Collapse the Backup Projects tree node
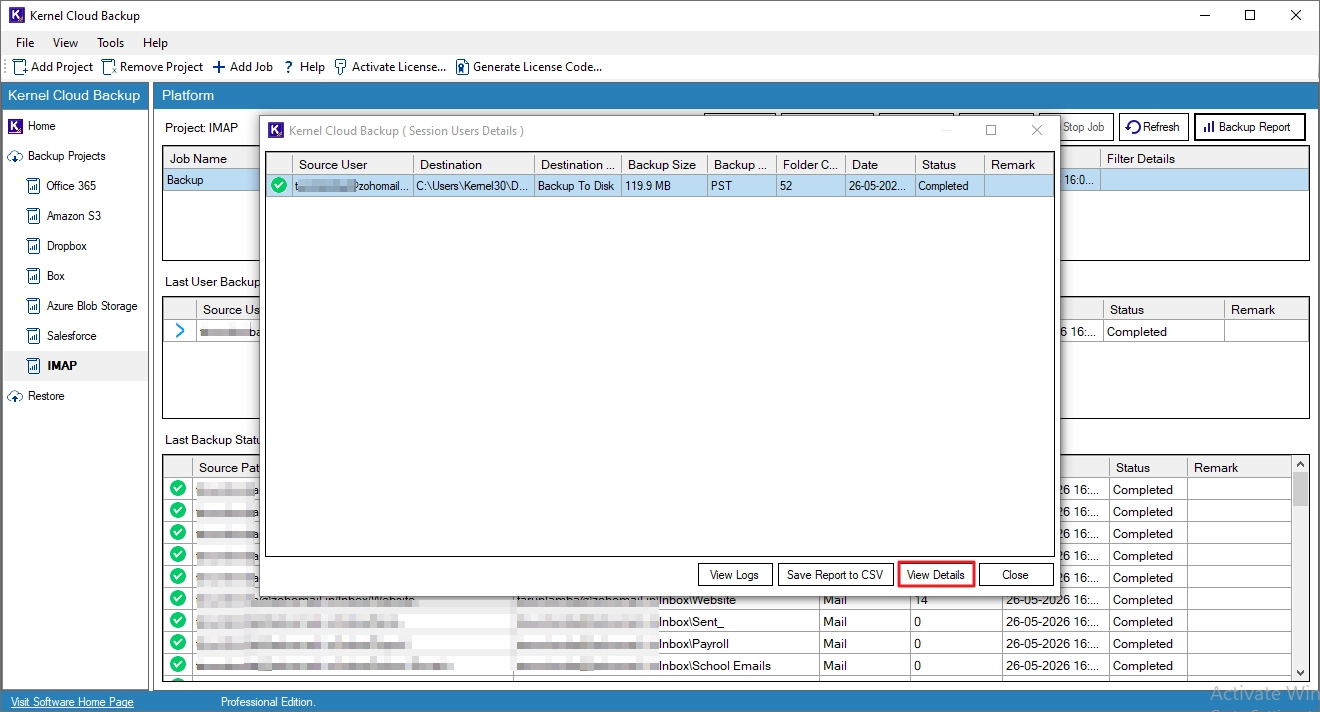Image resolution: width=1320 pixels, height=712 pixels. click(x=15, y=156)
